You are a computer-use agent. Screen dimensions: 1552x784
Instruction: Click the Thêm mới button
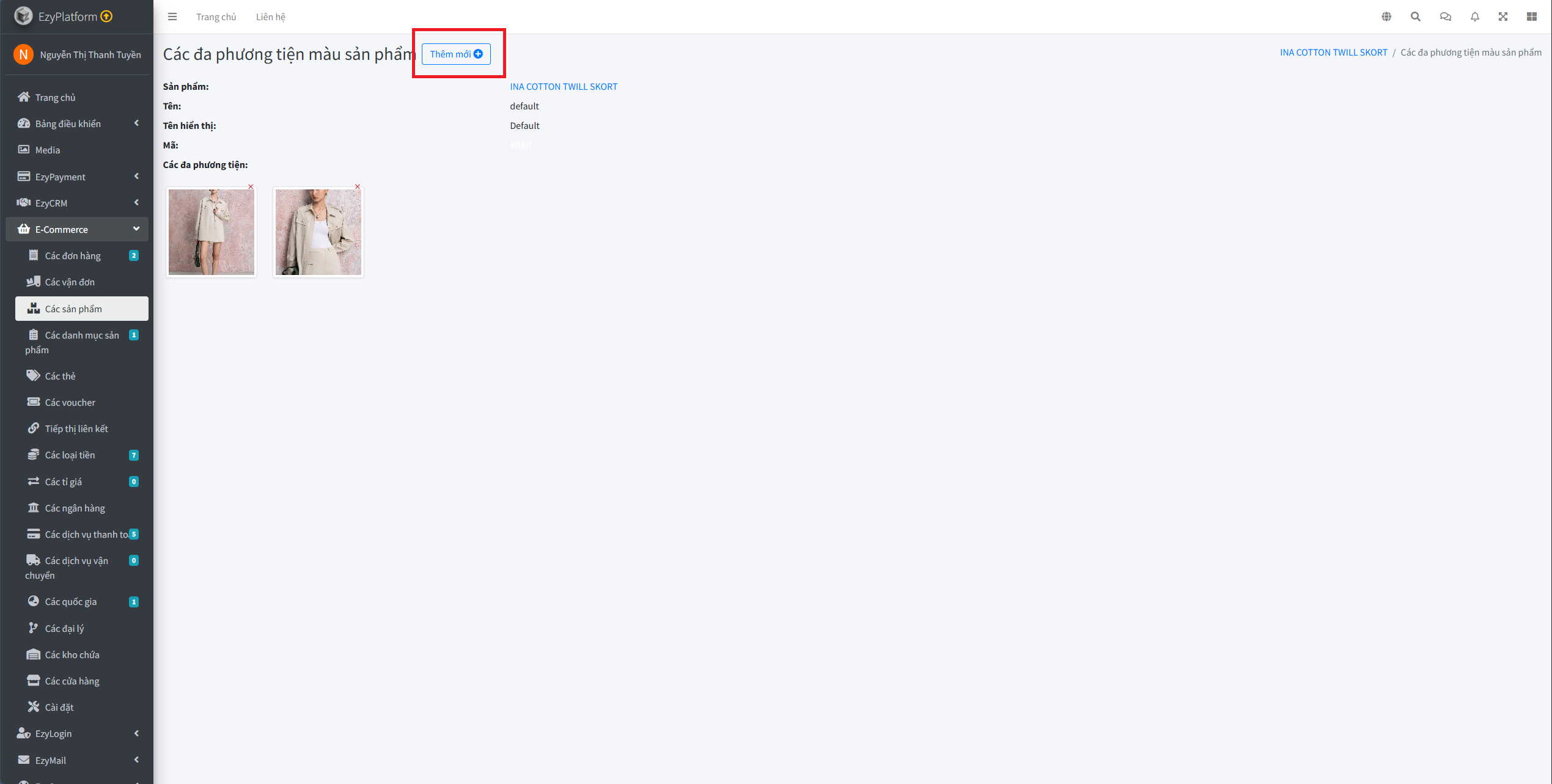click(x=456, y=54)
